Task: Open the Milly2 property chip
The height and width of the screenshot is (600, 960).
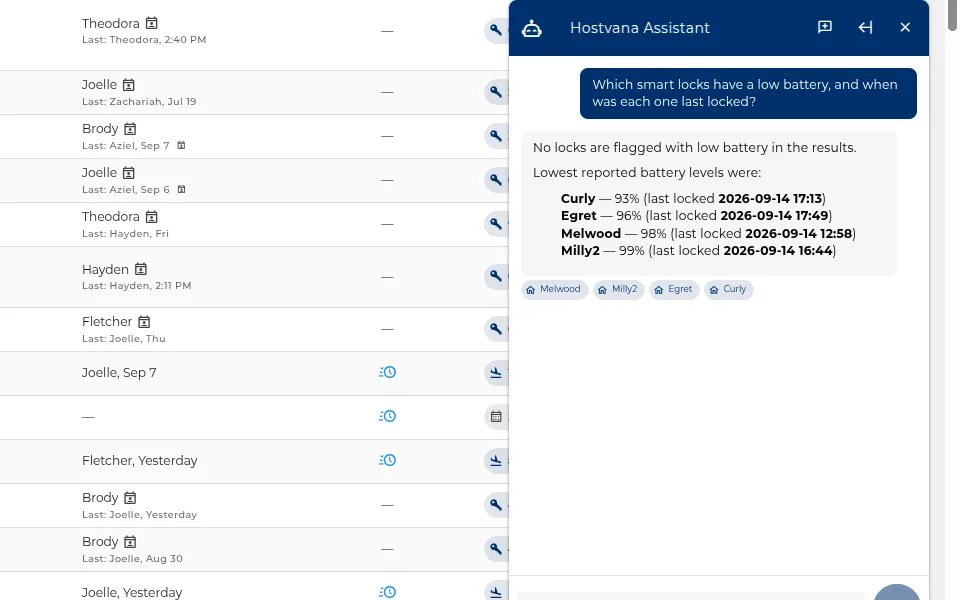Action: tap(618, 289)
